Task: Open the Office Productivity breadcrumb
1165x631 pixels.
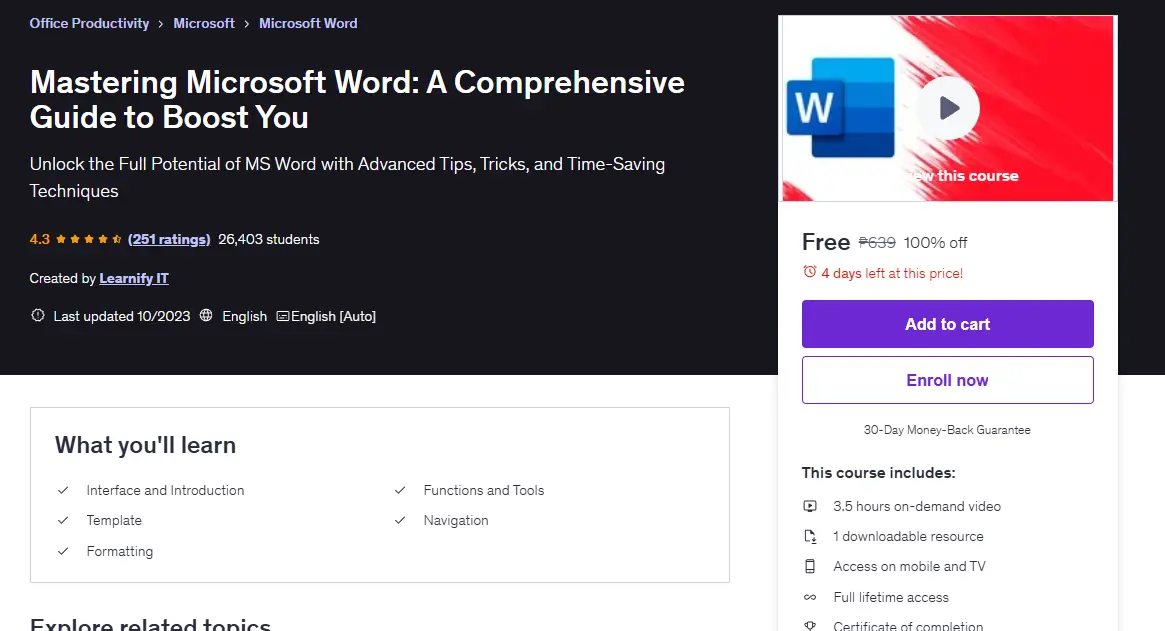Action: [x=89, y=23]
